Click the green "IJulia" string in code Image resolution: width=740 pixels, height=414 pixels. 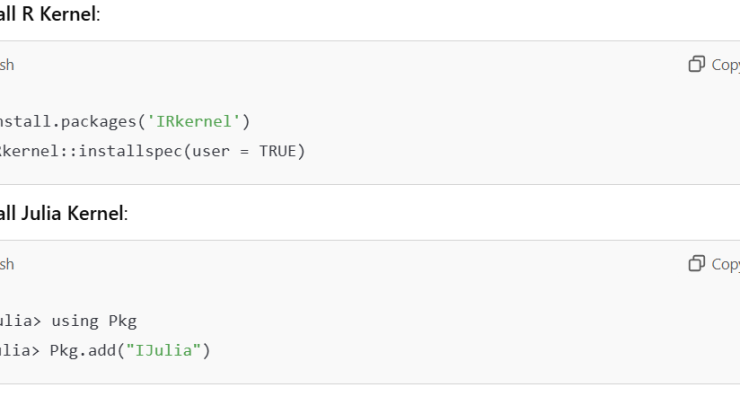click(164, 350)
